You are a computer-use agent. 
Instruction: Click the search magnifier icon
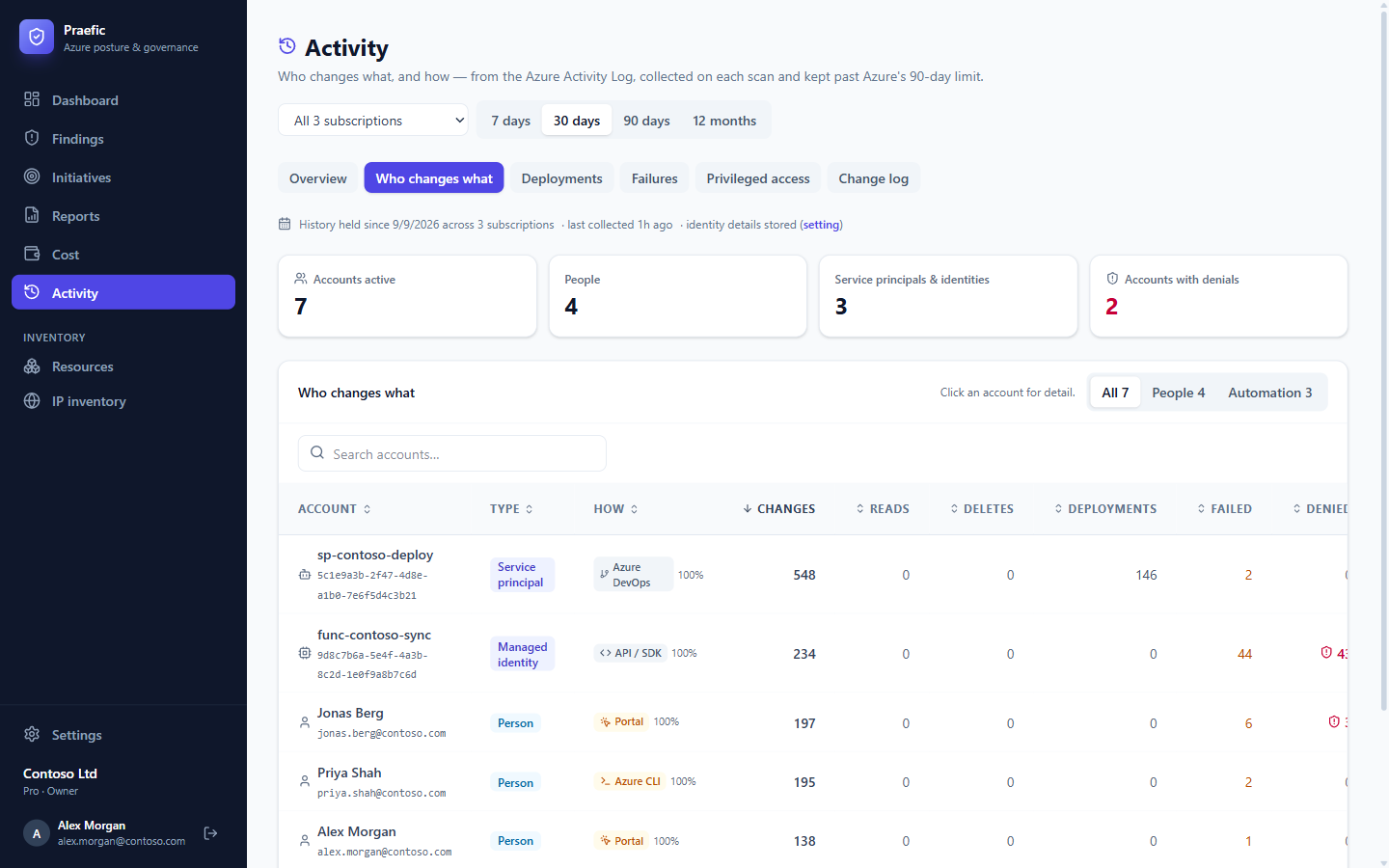pyautogui.click(x=317, y=452)
